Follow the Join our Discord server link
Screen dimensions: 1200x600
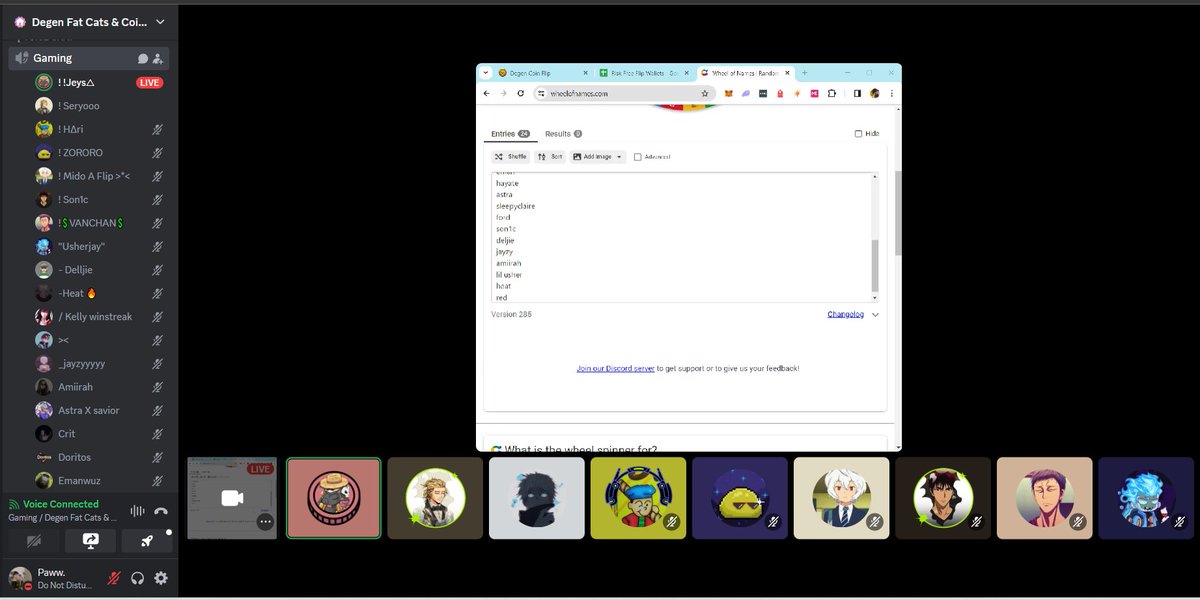[615, 369]
